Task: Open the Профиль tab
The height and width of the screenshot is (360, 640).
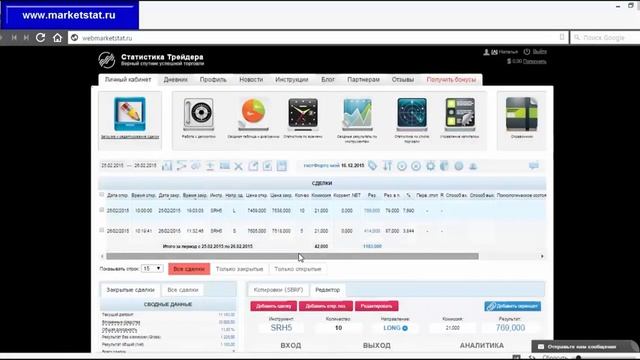Action: [x=213, y=80]
